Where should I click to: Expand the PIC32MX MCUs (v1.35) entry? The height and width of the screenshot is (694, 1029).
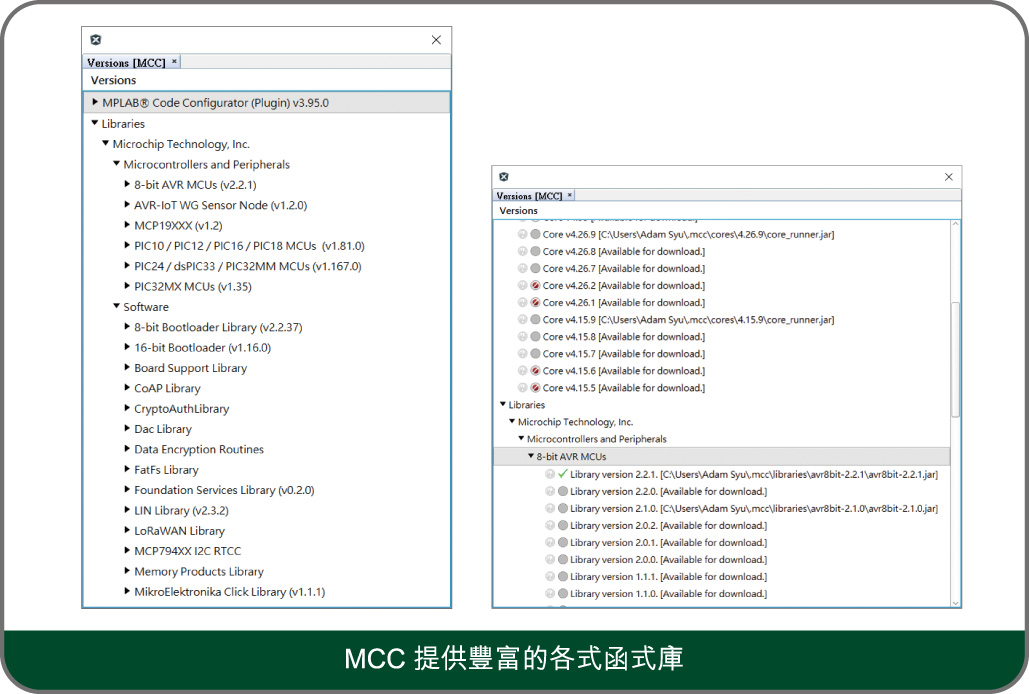point(127,286)
